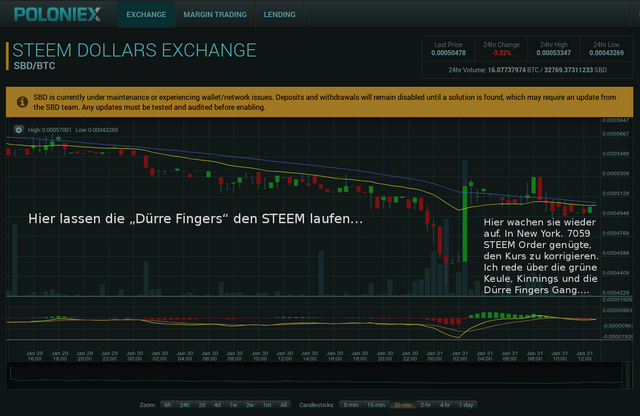640x416 pixels.
Task: Set chart zoom to 1w
Action: tap(233, 405)
